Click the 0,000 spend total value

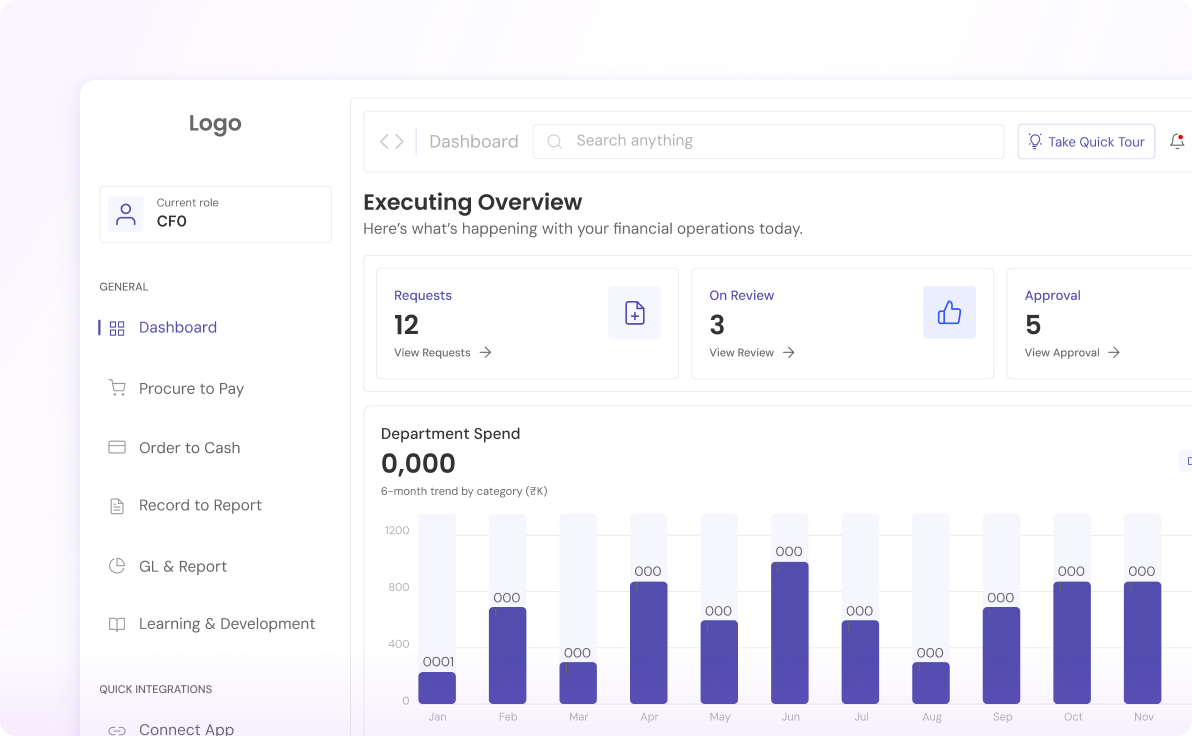coord(418,464)
